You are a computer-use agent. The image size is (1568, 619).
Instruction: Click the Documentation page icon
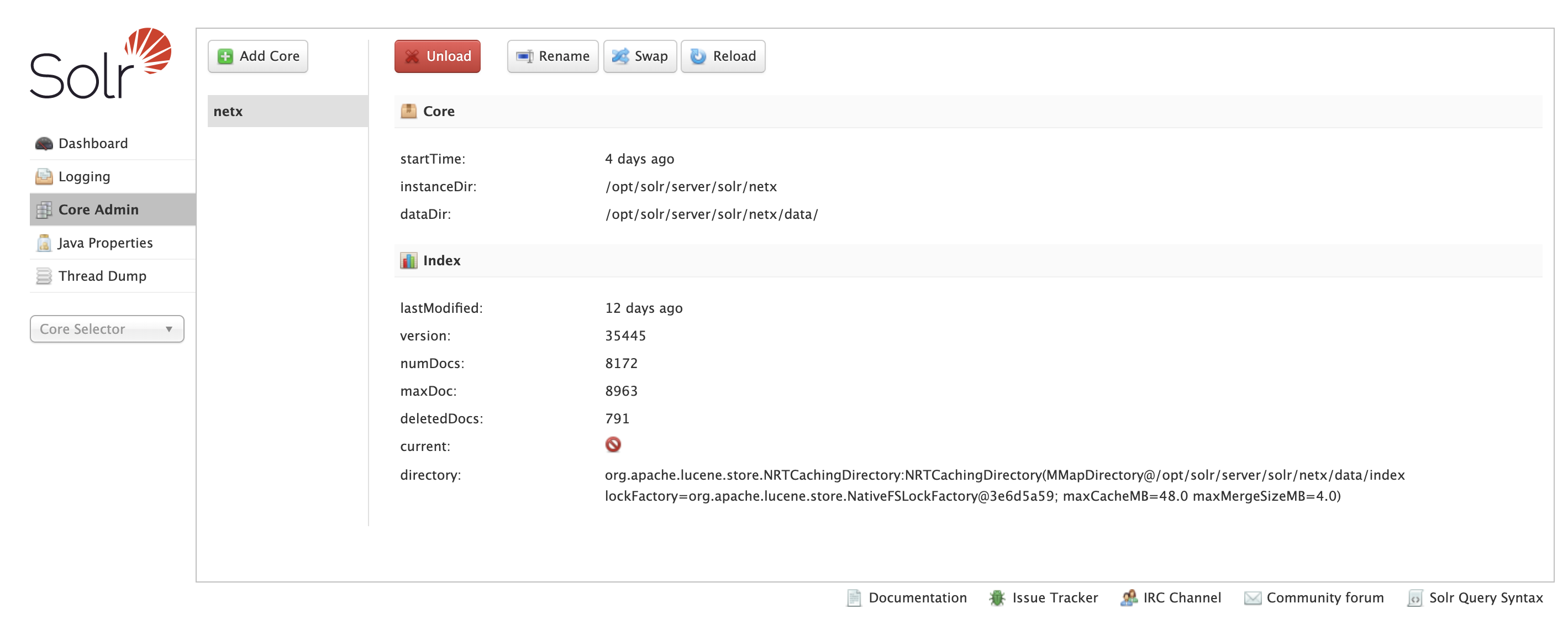point(854,597)
